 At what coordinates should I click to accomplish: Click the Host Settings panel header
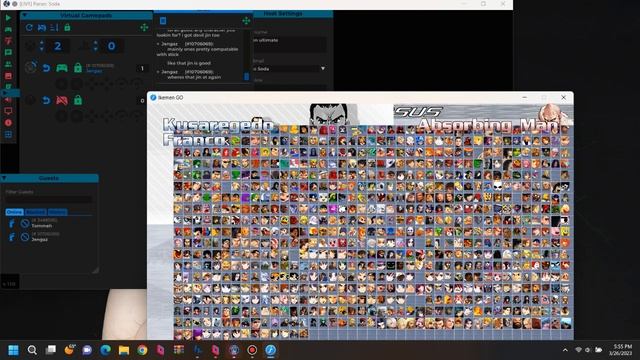pos(292,13)
